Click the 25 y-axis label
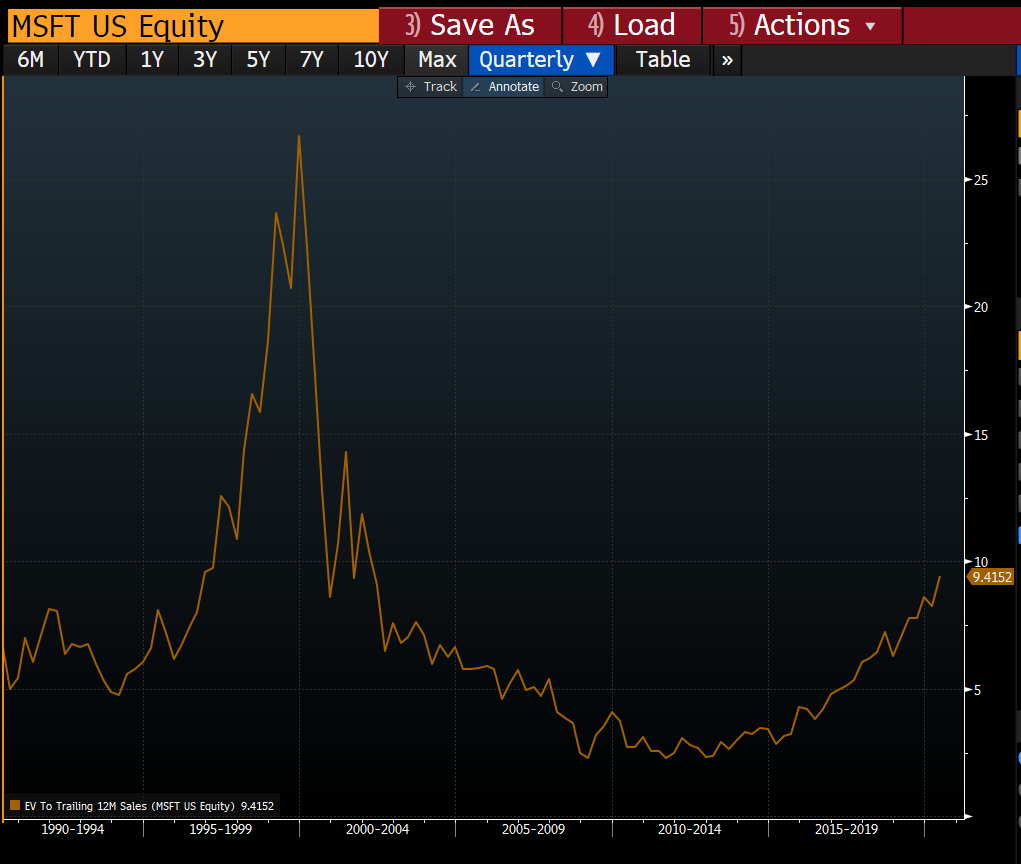 981,180
